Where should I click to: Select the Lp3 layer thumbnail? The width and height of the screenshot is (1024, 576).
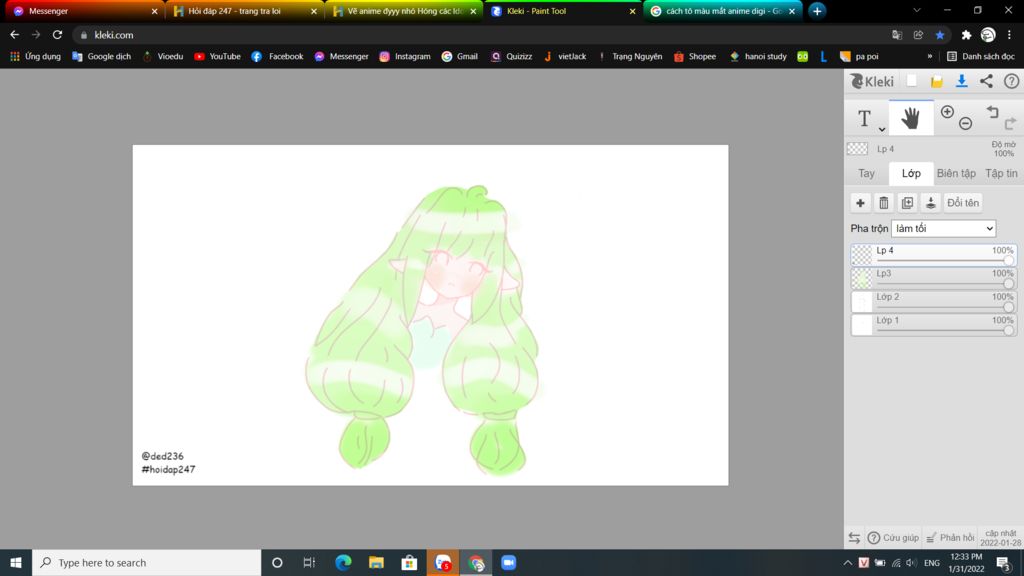862,278
